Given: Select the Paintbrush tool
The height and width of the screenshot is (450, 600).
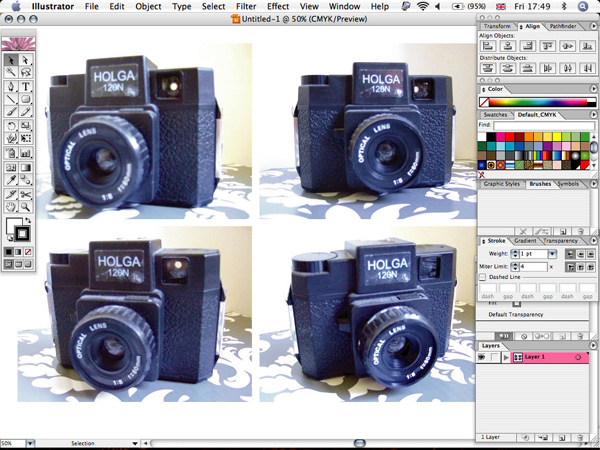Looking at the screenshot, I should tap(11, 112).
